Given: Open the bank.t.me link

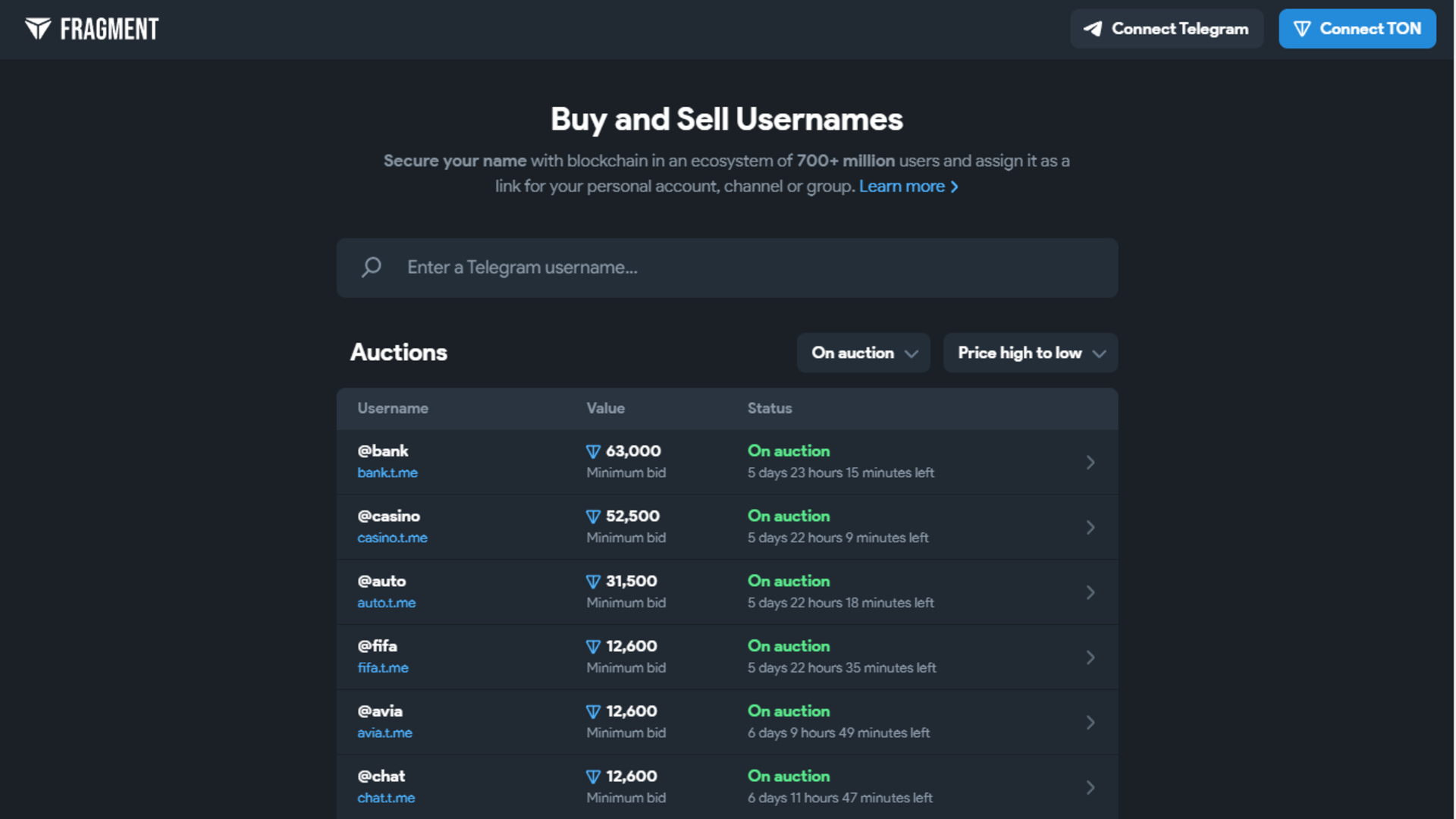Looking at the screenshot, I should coord(388,472).
